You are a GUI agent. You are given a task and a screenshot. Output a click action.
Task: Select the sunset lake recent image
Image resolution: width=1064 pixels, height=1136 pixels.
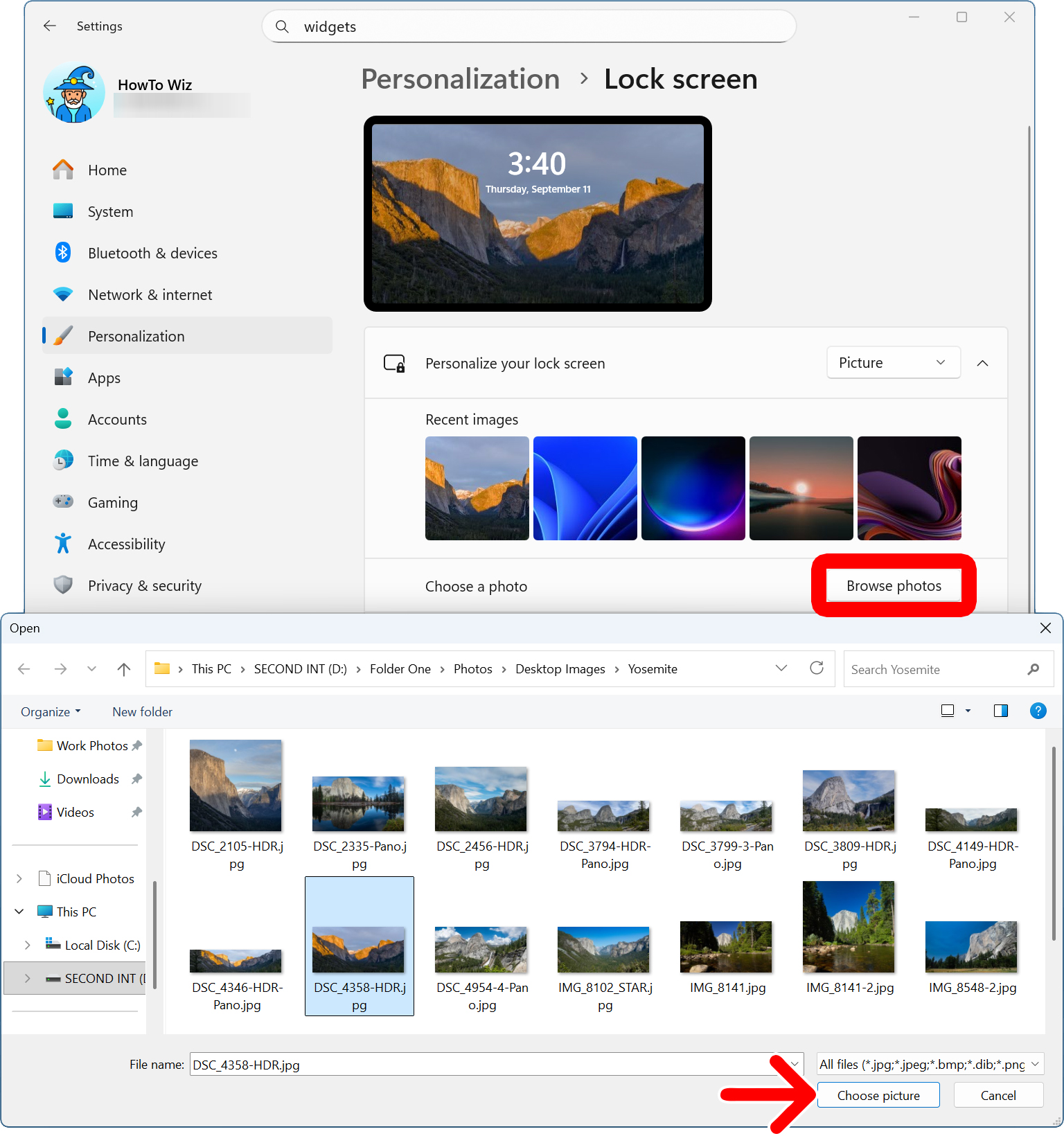click(801, 488)
